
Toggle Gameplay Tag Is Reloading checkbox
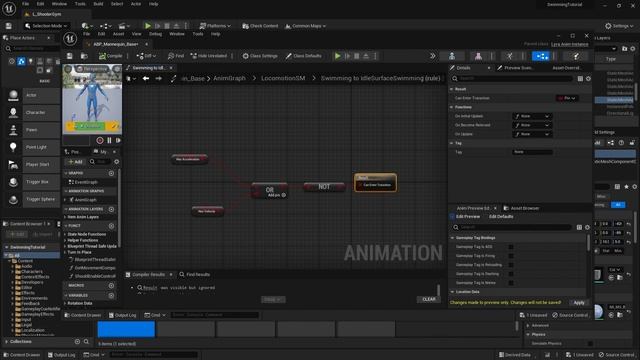[x=511, y=265]
